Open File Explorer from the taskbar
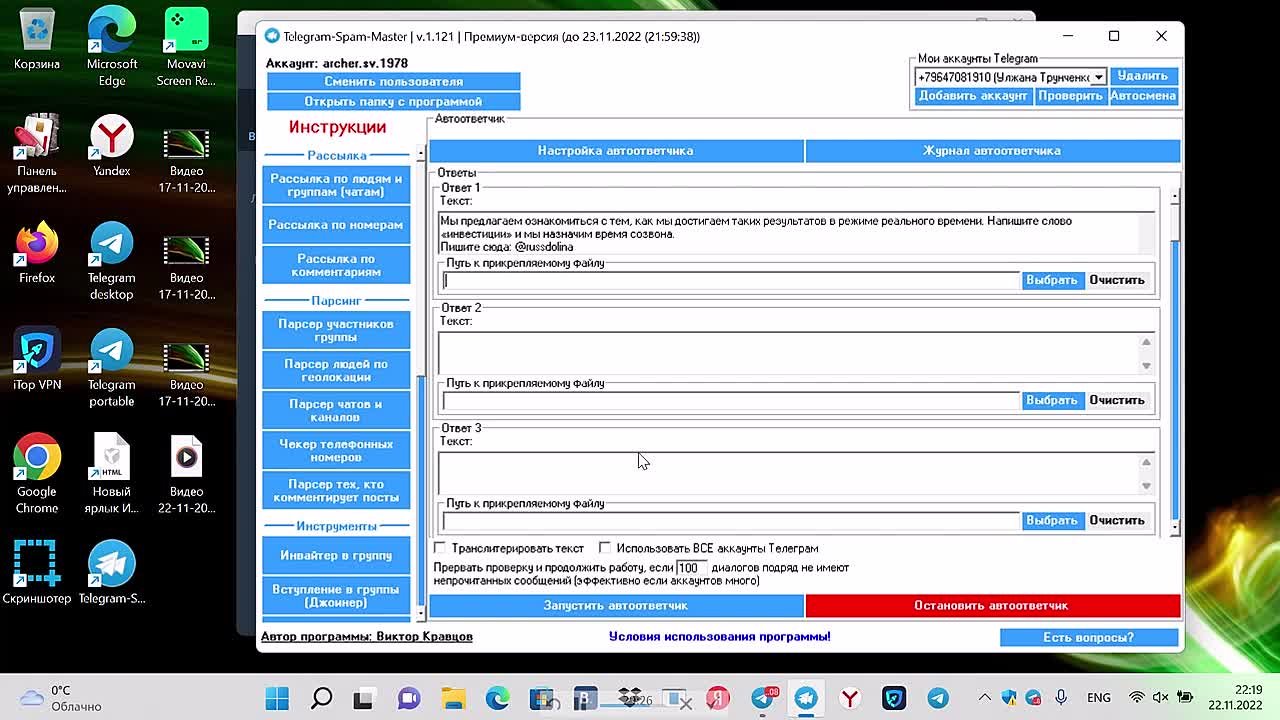The image size is (1280, 720). click(x=453, y=698)
